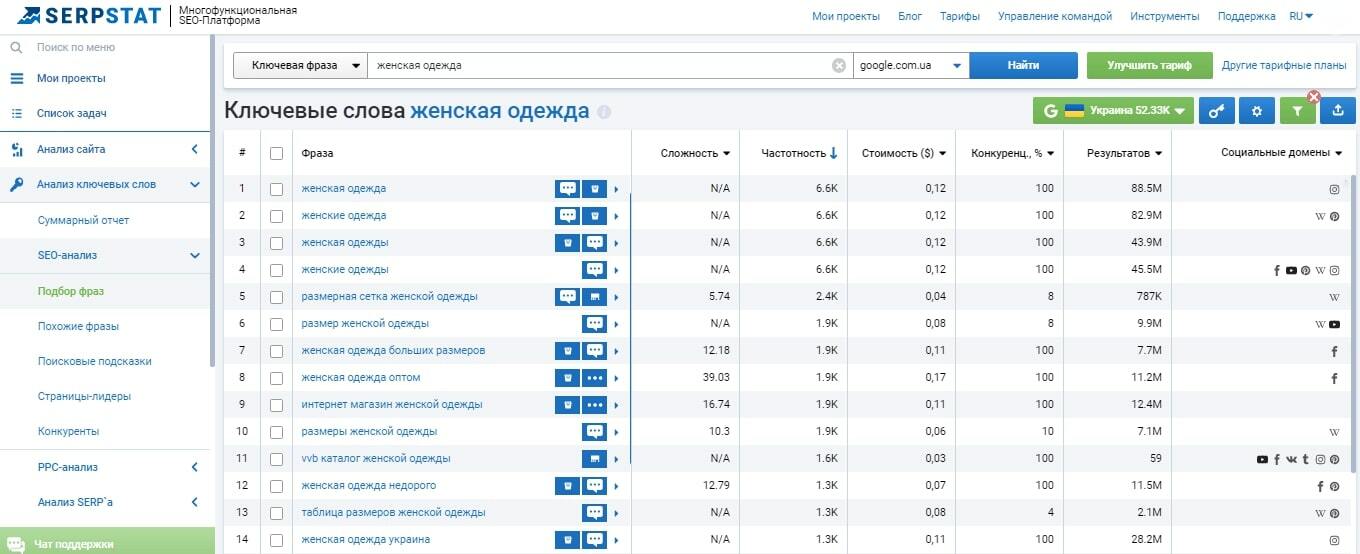Open 'Страницы-лидеры' in the sidebar
Viewport: 1360px width, 554px height.
coord(84,396)
